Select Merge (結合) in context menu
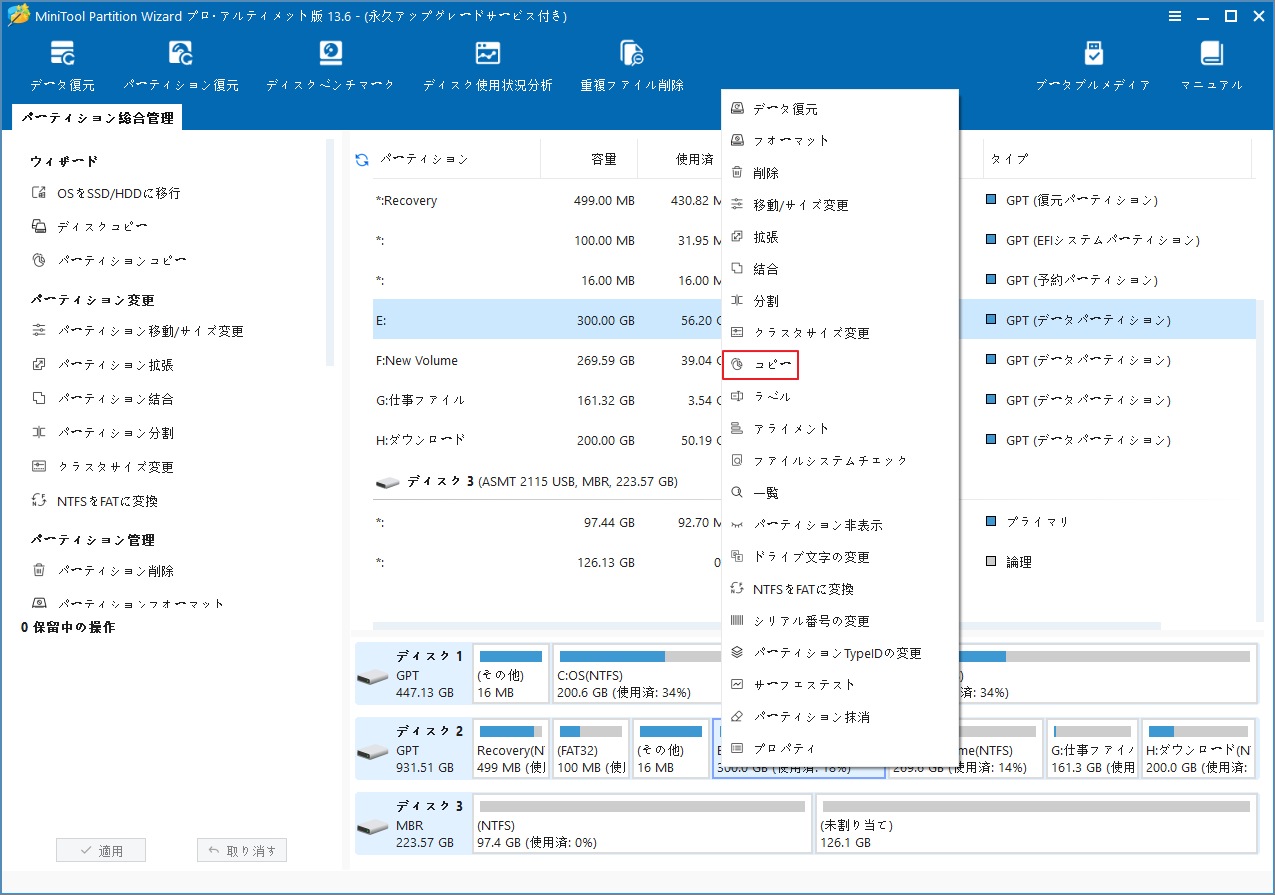This screenshot has height=895, width=1275. pyautogui.click(x=840, y=269)
